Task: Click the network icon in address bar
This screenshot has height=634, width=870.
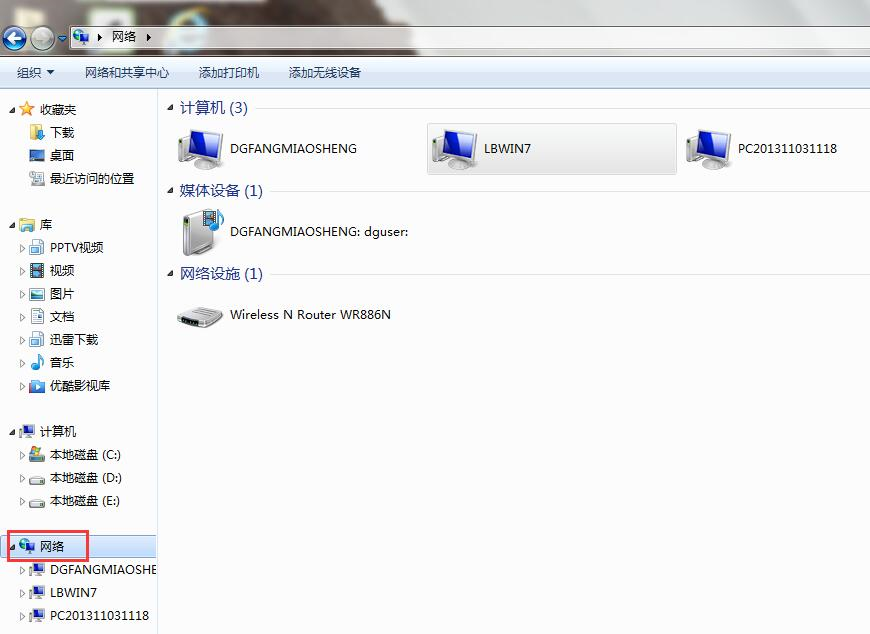Action: coord(82,37)
